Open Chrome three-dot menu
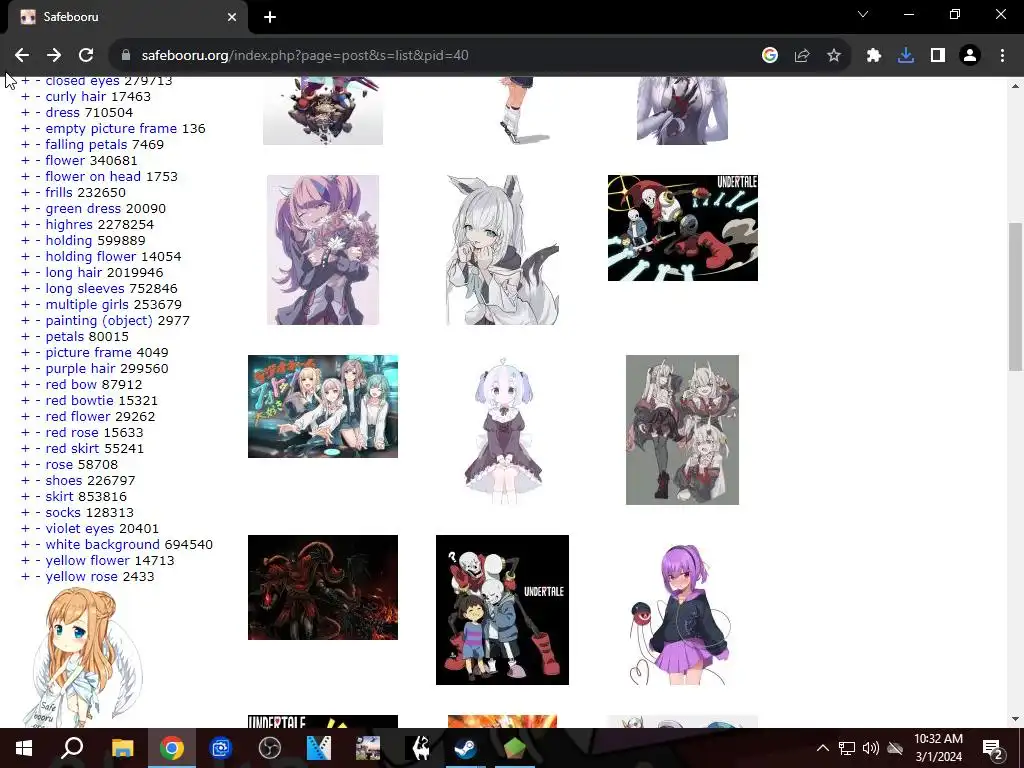 coord(1002,56)
